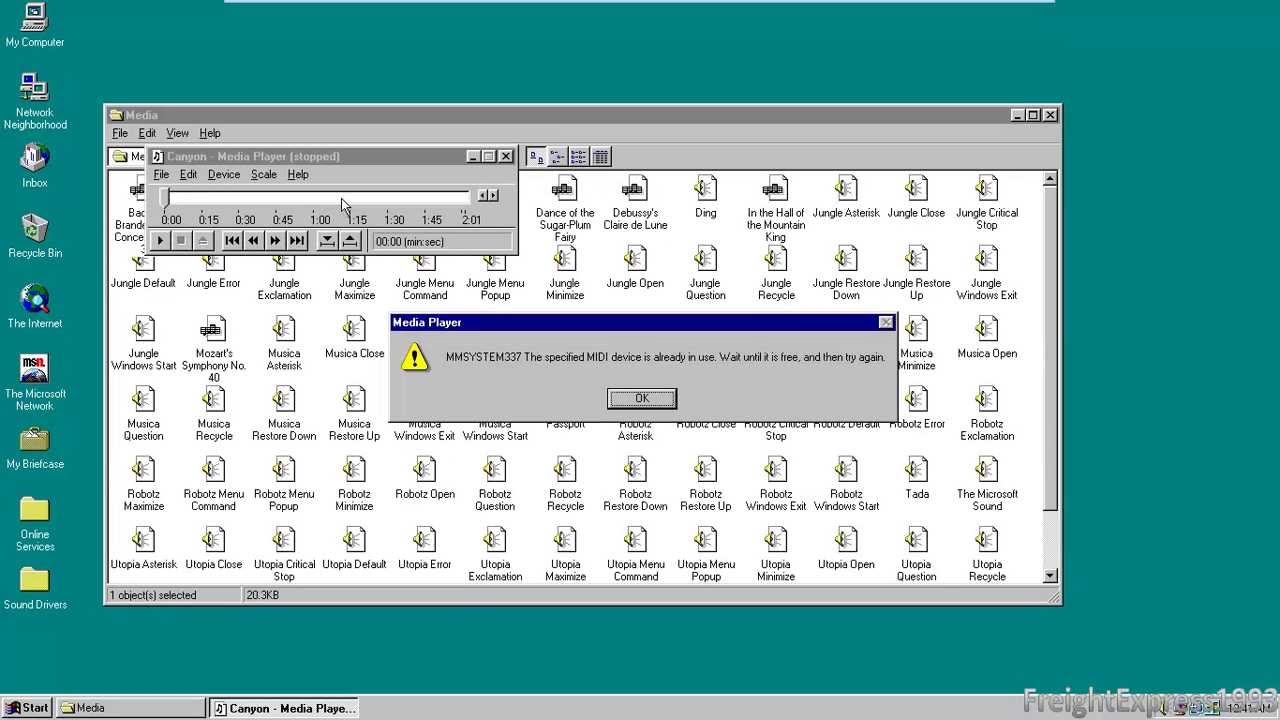1280x720 pixels.
Task: Open the Device menu in Media Player
Action: pyautogui.click(x=224, y=174)
